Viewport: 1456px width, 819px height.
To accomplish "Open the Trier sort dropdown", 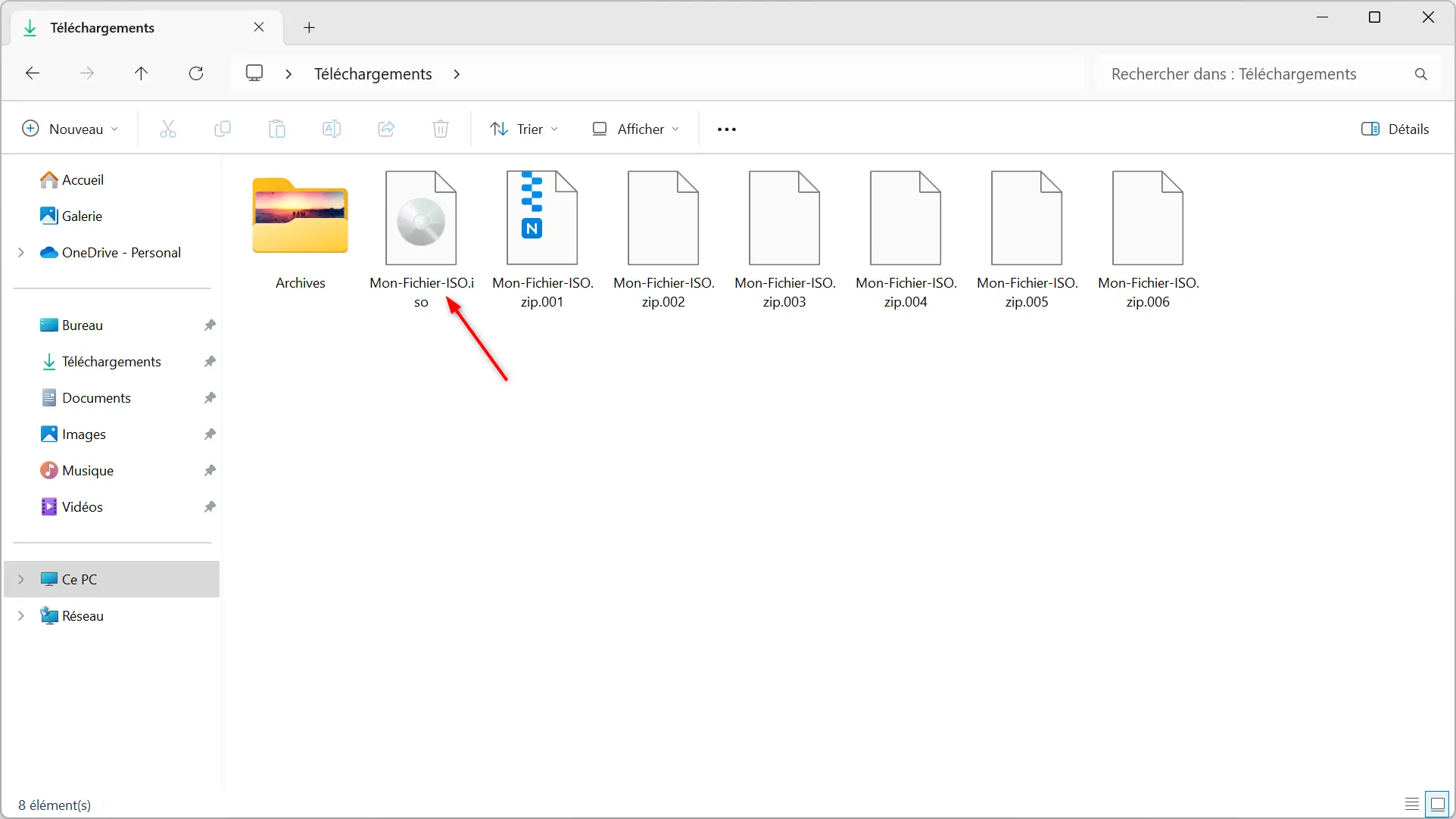I will pyautogui.click(x=524, y=129).
